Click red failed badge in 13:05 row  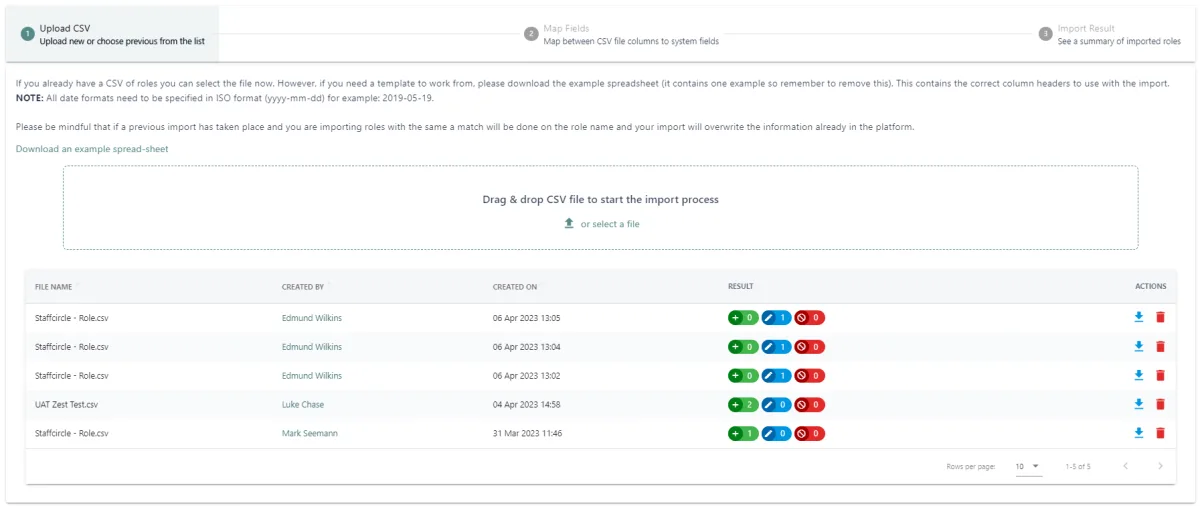coord(810,318)
